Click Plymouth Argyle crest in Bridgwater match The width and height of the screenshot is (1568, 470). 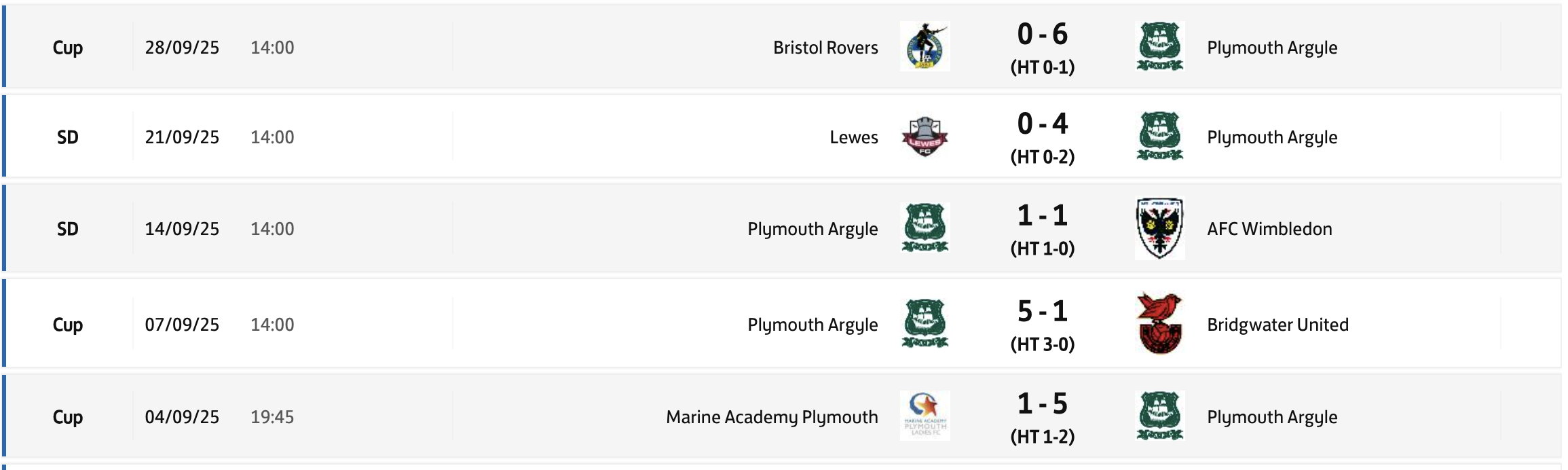(x=925, y=324)
